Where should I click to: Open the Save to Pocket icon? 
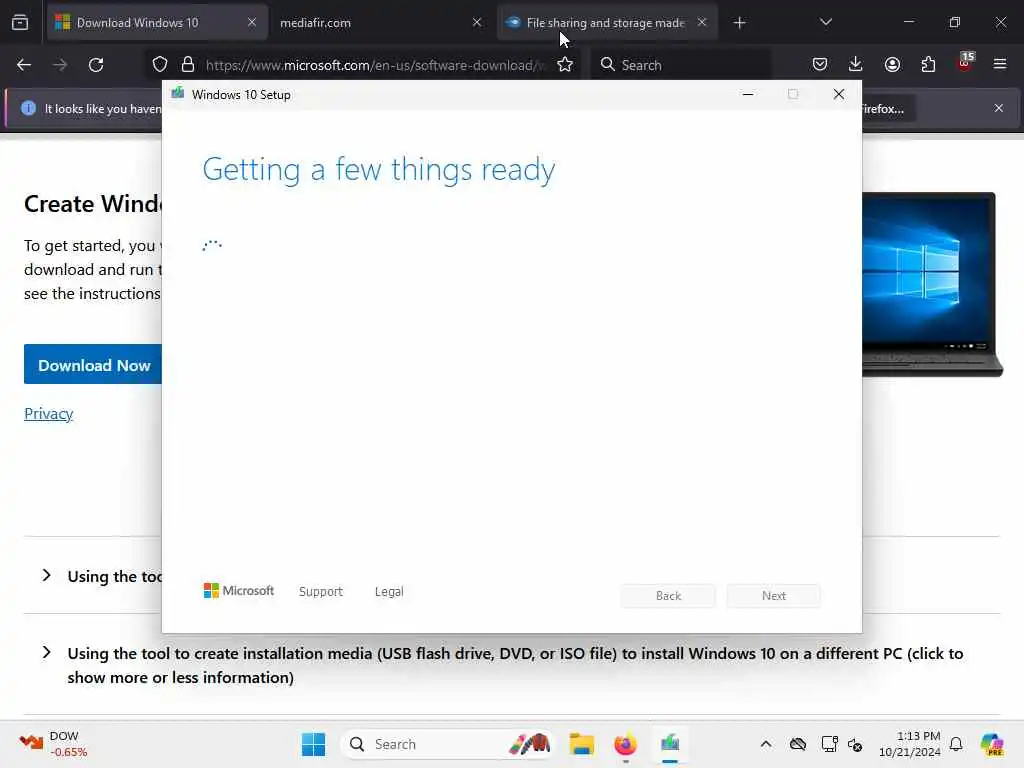pyautogui.click(x=820, y=64)
